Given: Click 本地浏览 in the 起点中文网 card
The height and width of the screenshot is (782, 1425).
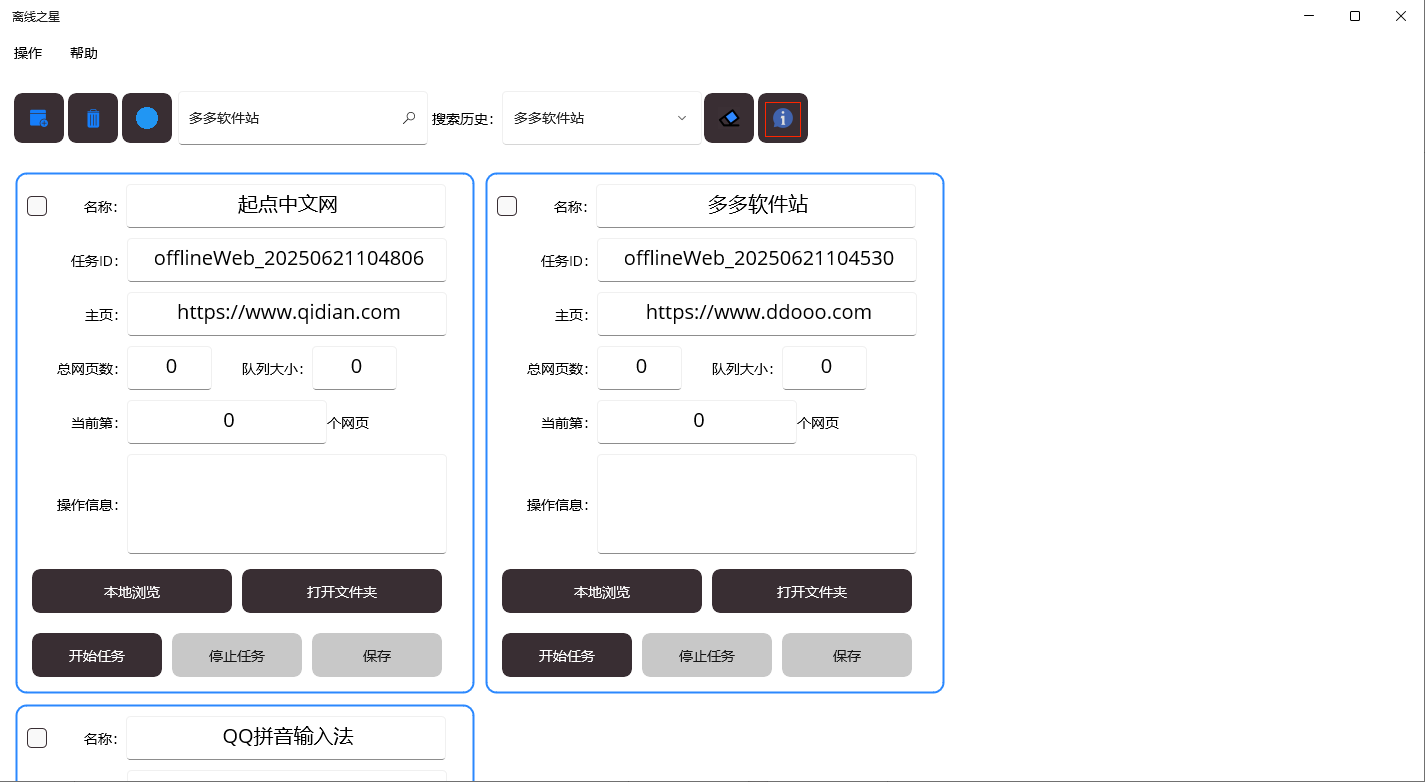Looking at the screenshot, I should [132, 591].
